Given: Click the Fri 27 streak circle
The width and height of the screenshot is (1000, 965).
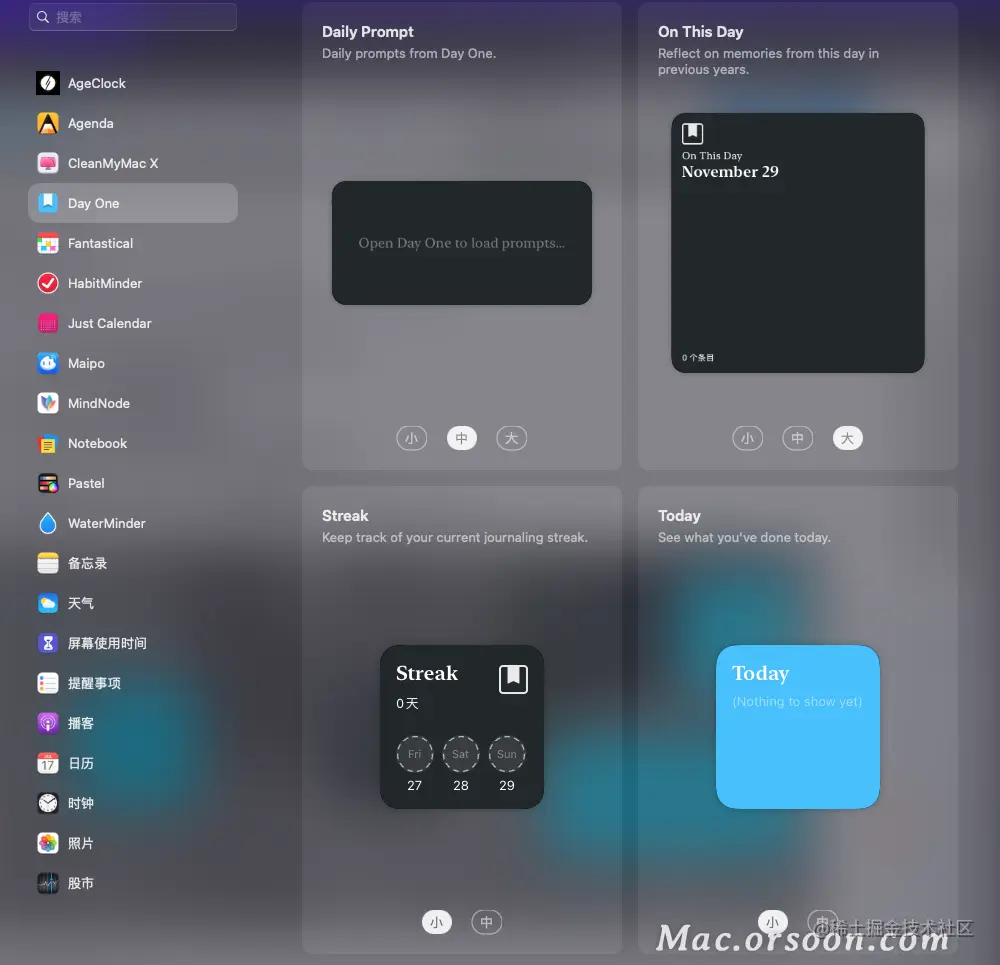Looking at the screenshot, I should coord(415,754).
